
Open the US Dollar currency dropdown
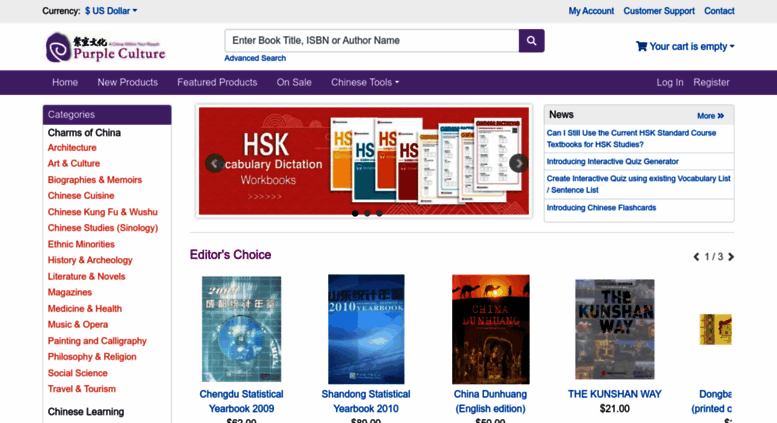point(111,11)
